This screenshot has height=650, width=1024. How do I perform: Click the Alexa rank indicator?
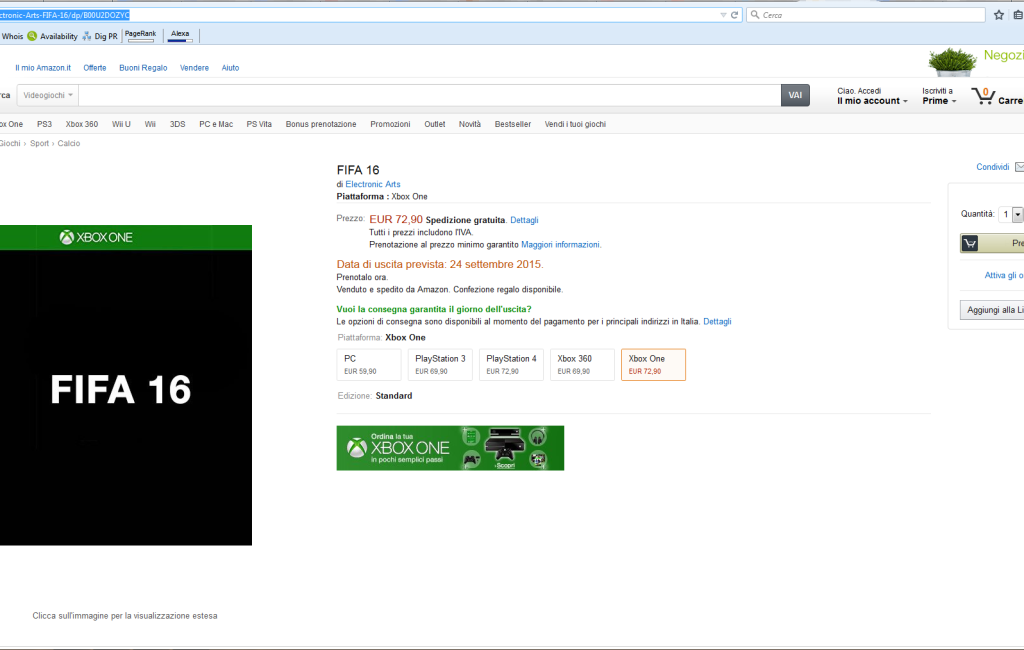[x=180, y=36]
